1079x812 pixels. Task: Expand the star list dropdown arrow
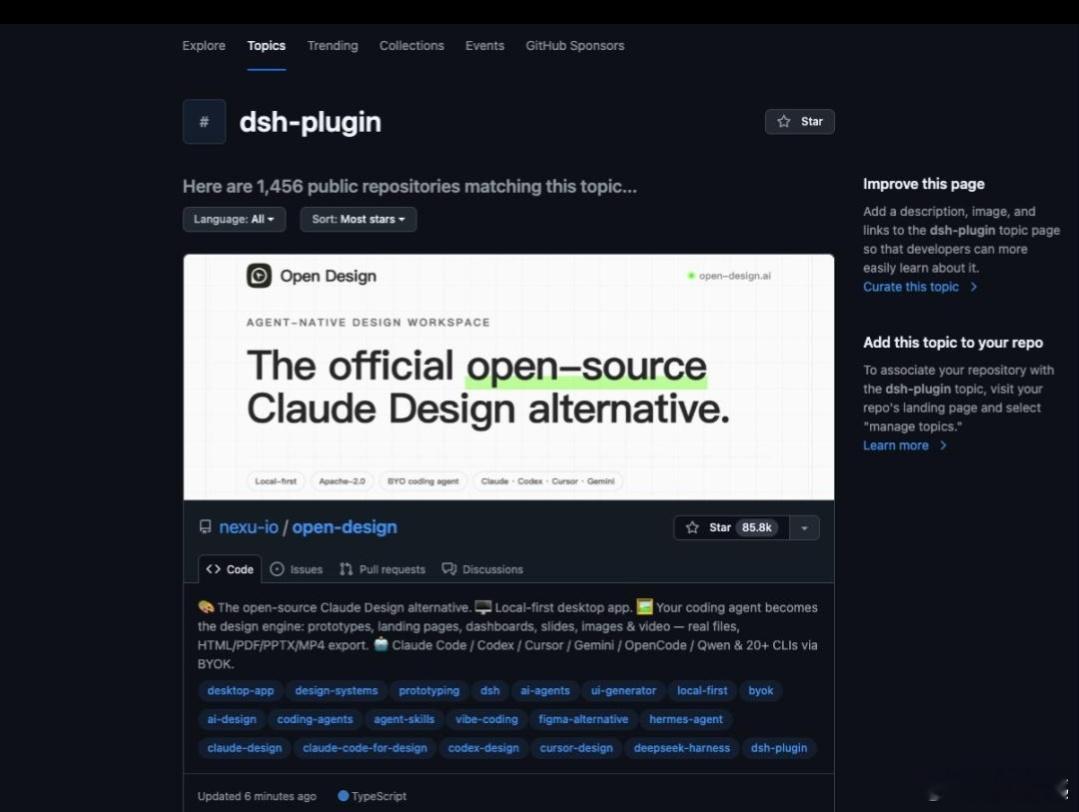pos(804,528)
